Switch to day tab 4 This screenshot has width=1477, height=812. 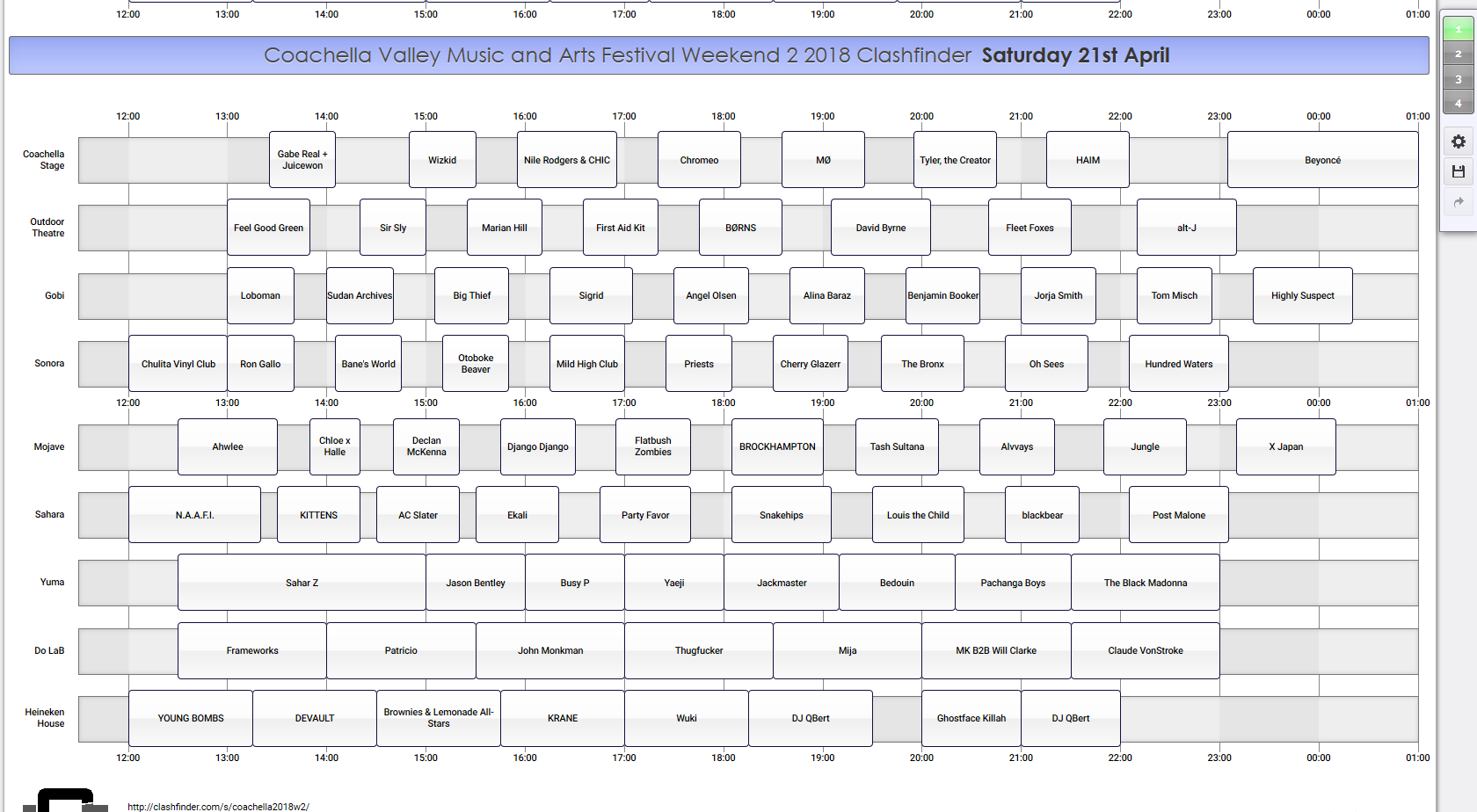1459,103
